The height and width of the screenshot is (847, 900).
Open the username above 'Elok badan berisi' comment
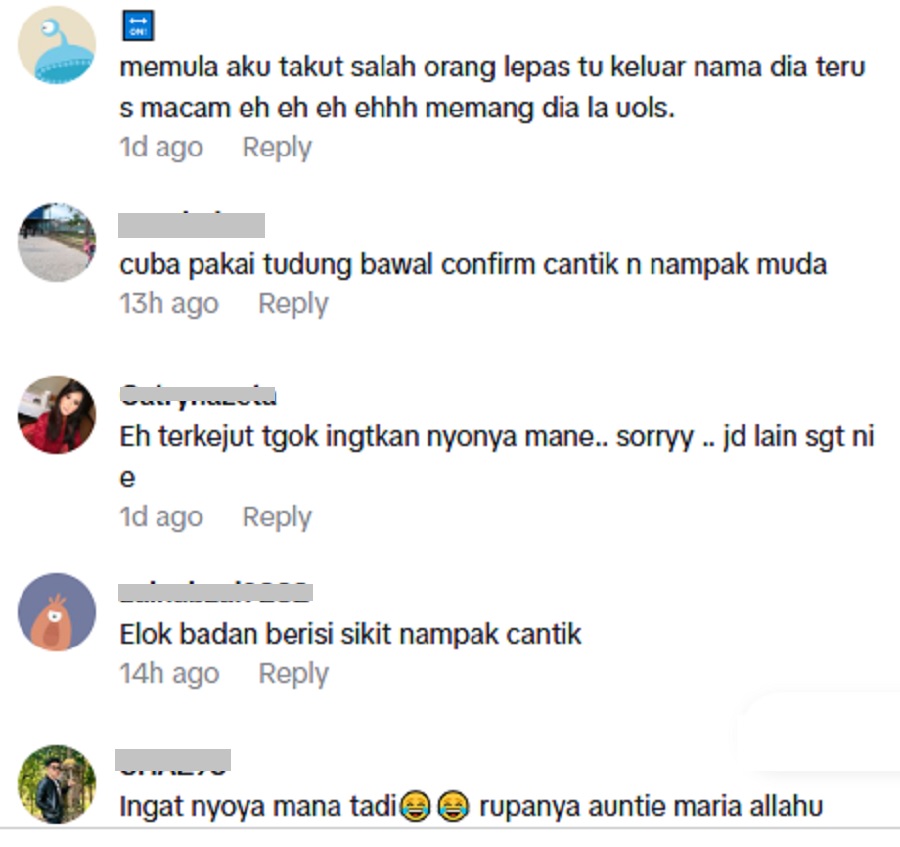(215, 592)
